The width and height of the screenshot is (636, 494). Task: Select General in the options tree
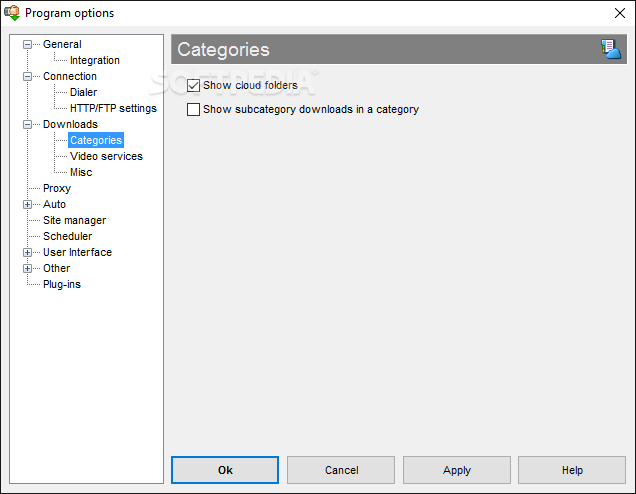click(62, 44)
